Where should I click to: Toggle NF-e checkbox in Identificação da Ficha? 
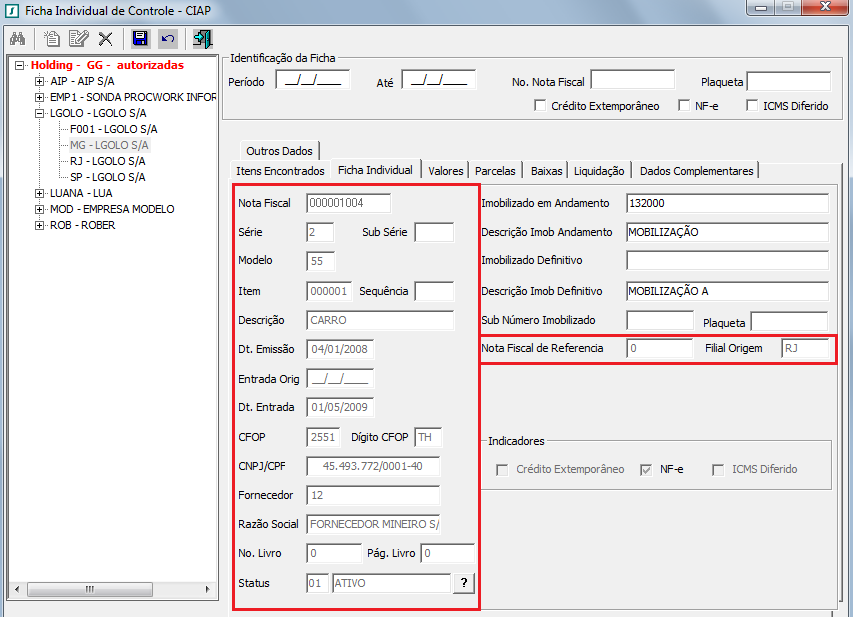click(684, 105)
